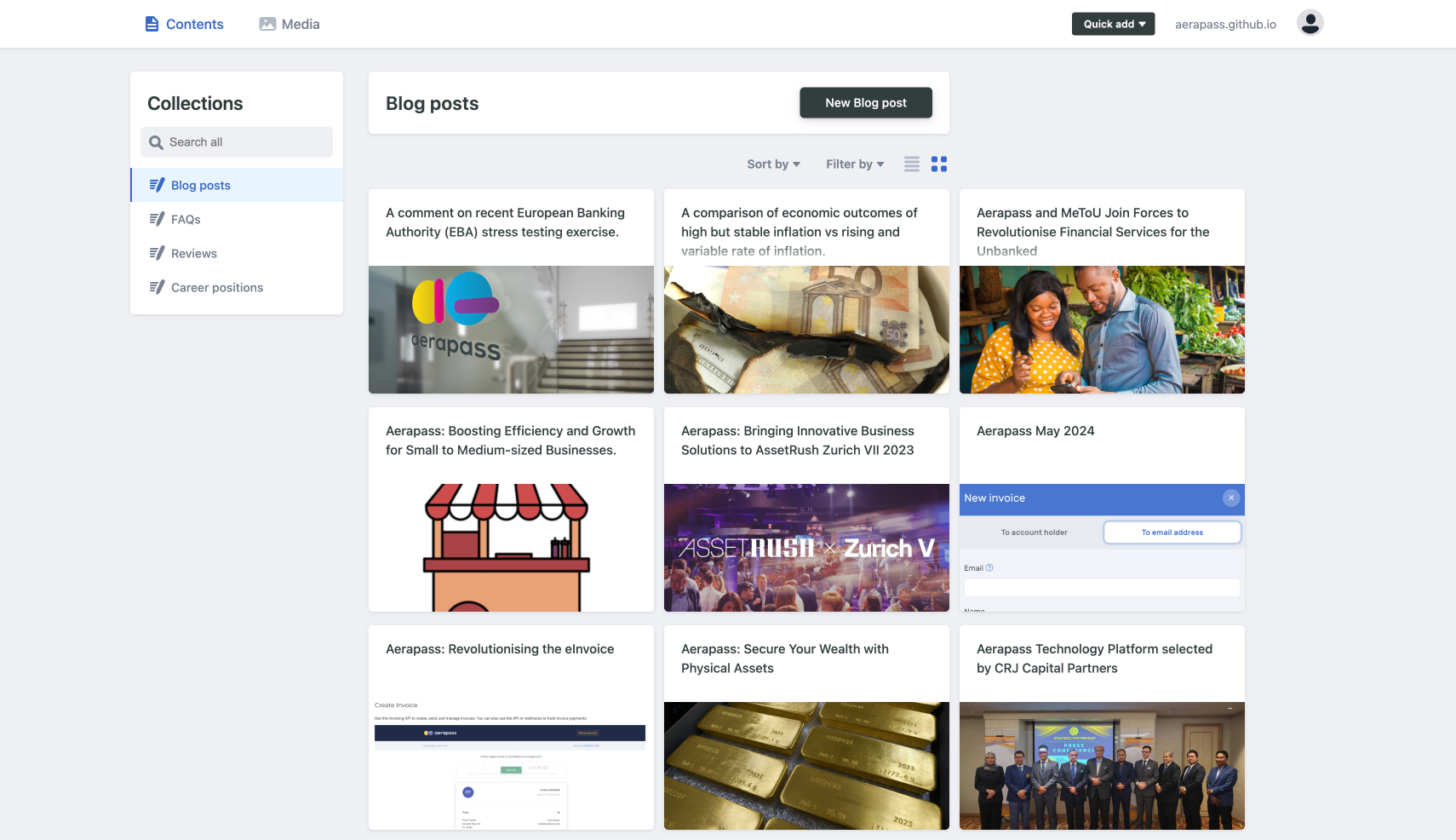Click the AssetRush x Zurich V thumbnail
Screen dimensions: 1456x840
(x=806, y=548)
